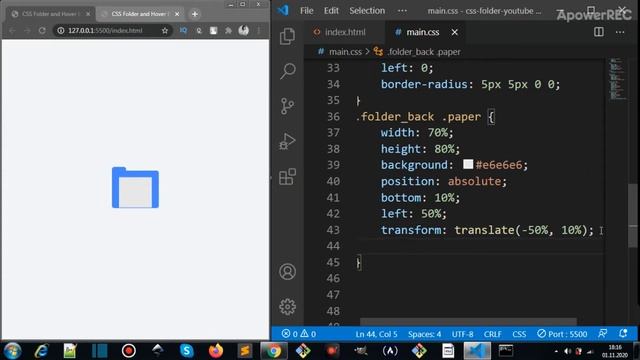Open Firefox from the taskbar
Viewport: 640px width, 360px height.
(x=216, y=351)
